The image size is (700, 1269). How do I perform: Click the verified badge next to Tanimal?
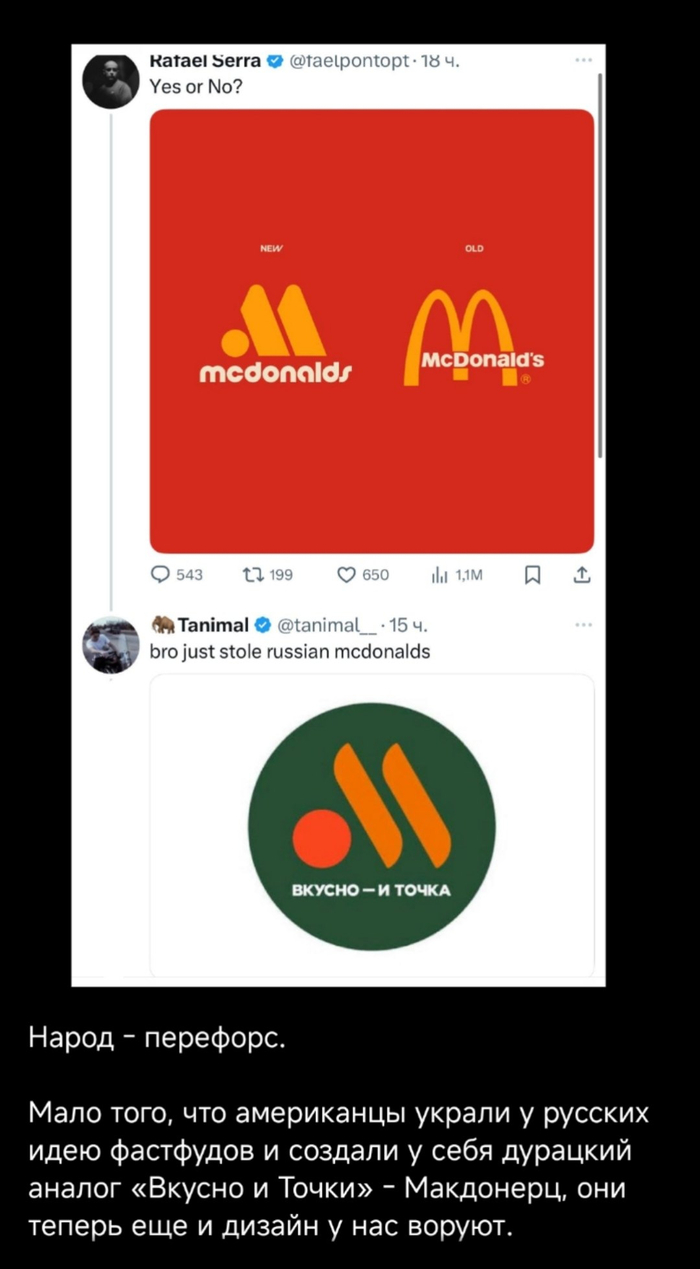(262, 627)
